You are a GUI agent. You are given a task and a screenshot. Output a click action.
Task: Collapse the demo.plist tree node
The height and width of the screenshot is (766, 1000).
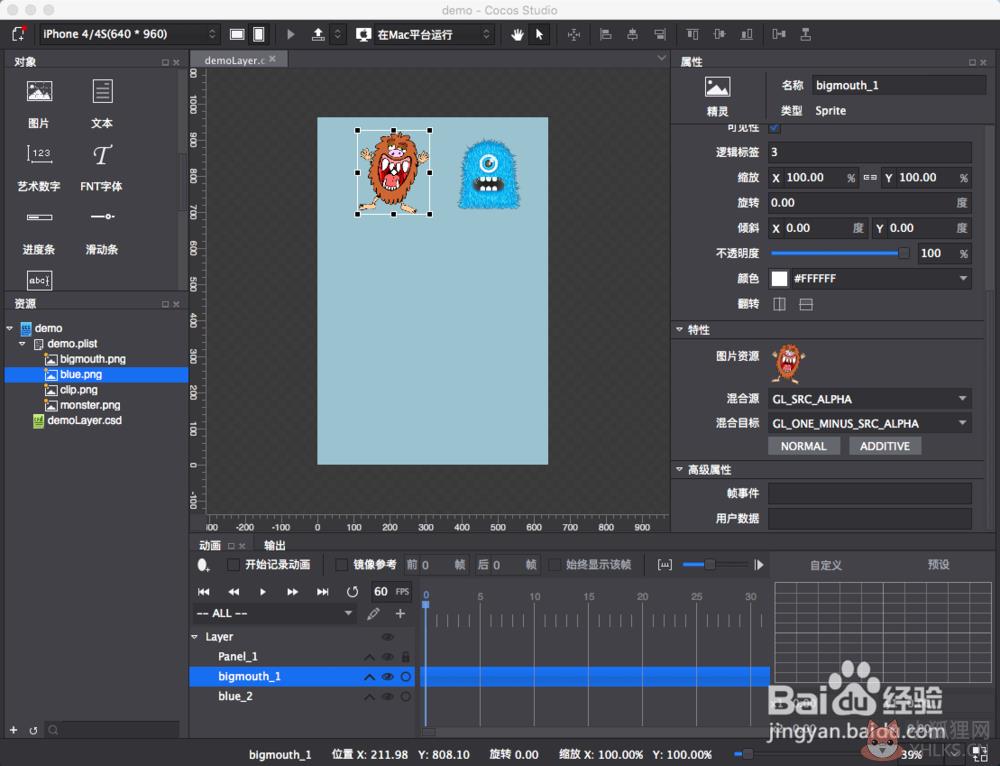(x=22, y=344)
